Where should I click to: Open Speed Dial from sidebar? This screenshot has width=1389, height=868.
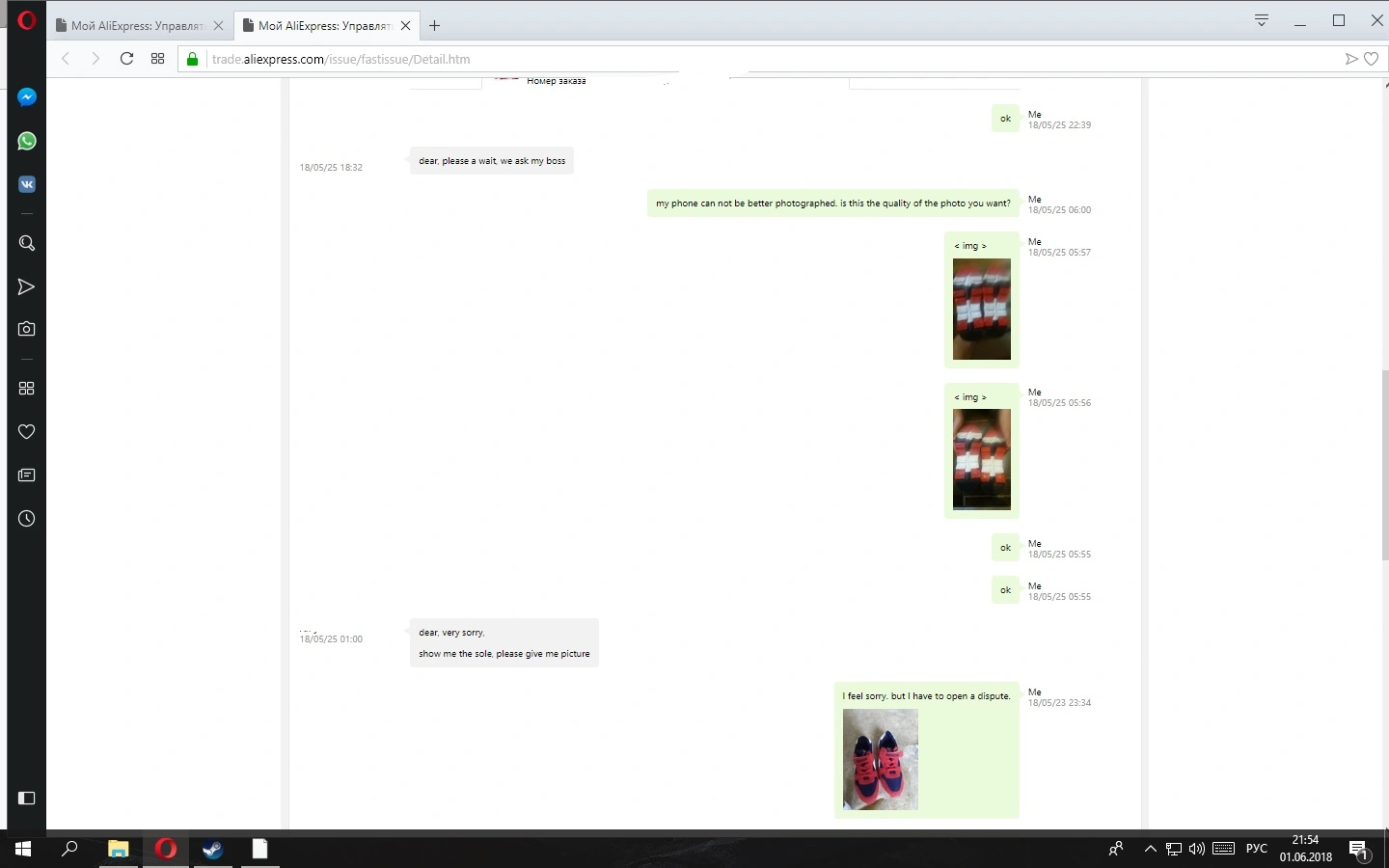tap(27, 388)
